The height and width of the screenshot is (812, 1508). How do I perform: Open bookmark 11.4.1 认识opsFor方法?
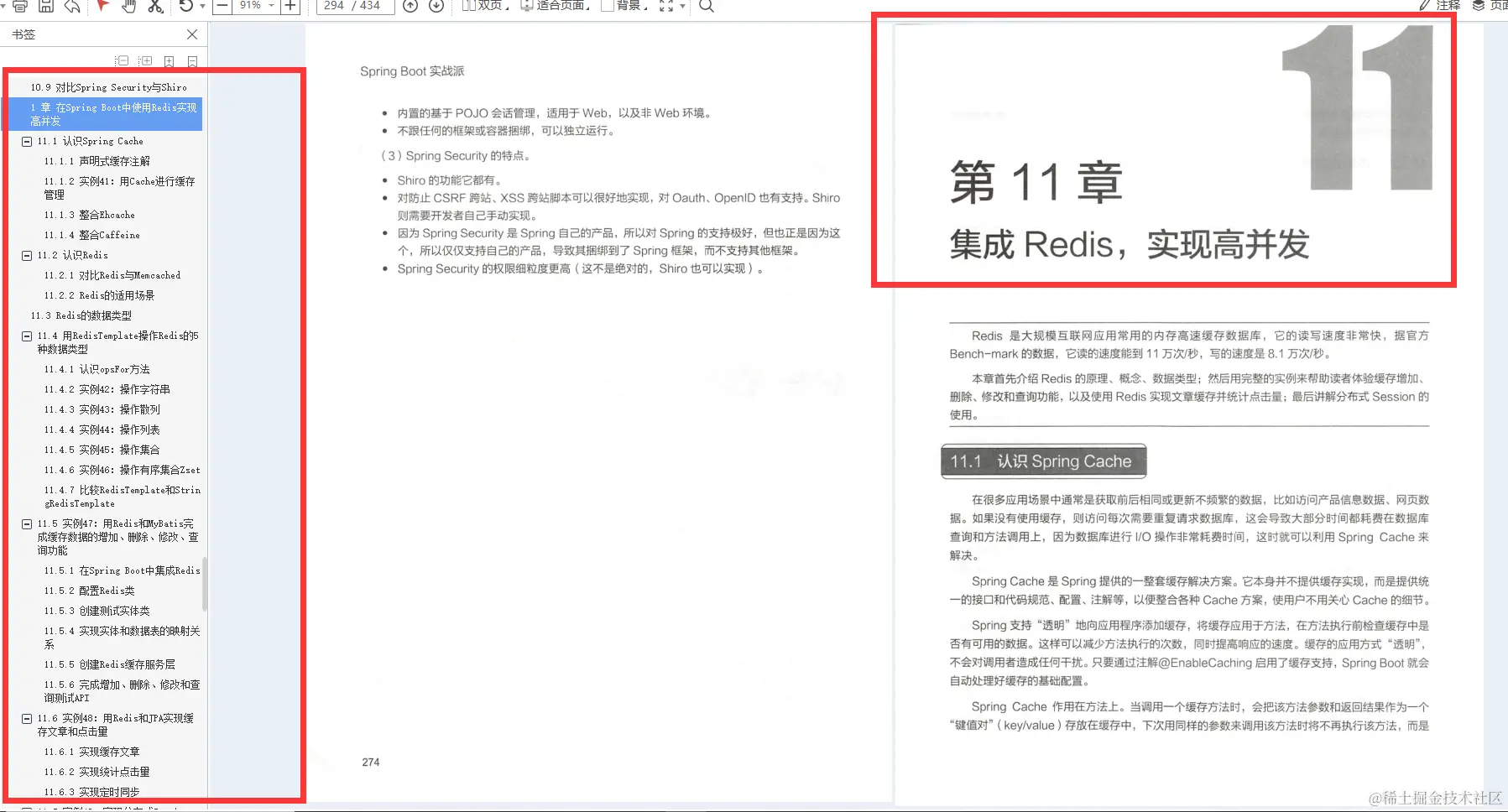coord(97,369)
